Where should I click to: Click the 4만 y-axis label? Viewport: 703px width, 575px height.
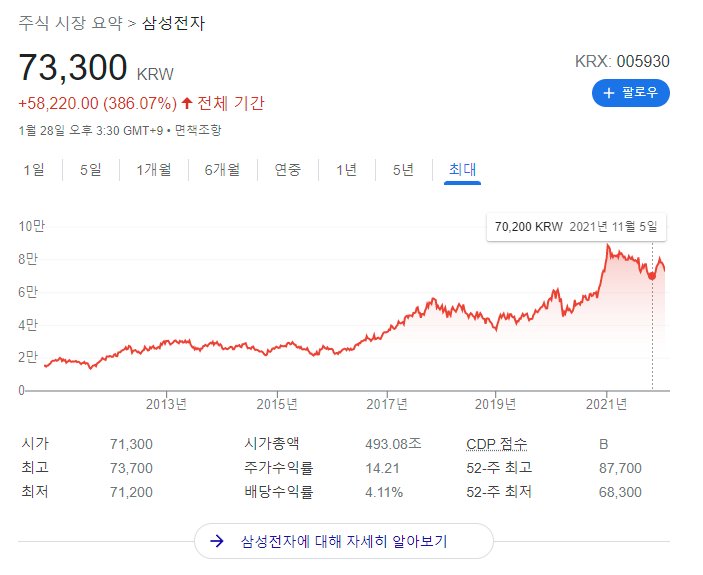pos(28,325)
